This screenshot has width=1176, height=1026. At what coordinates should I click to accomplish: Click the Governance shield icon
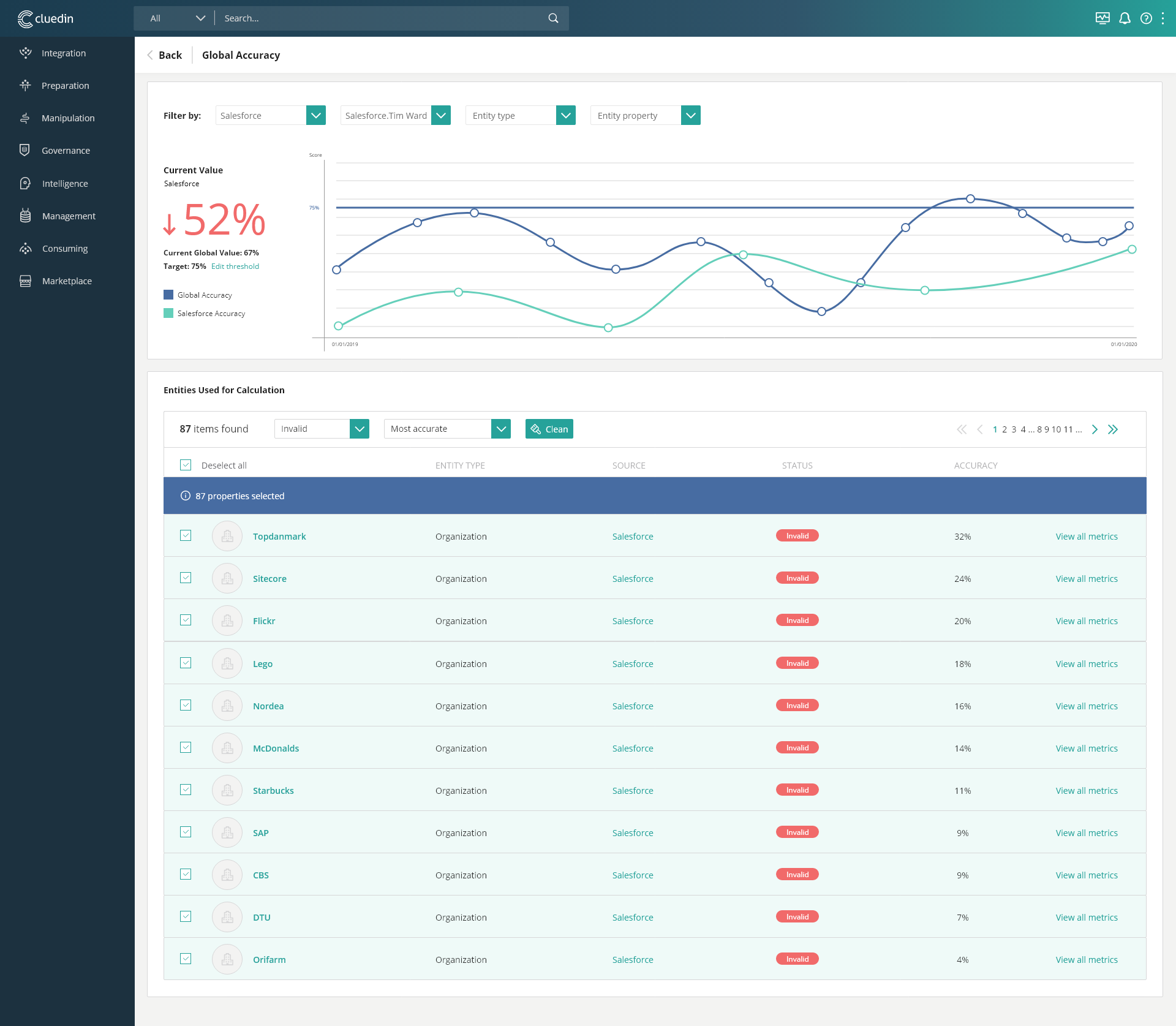coord(25,150)
